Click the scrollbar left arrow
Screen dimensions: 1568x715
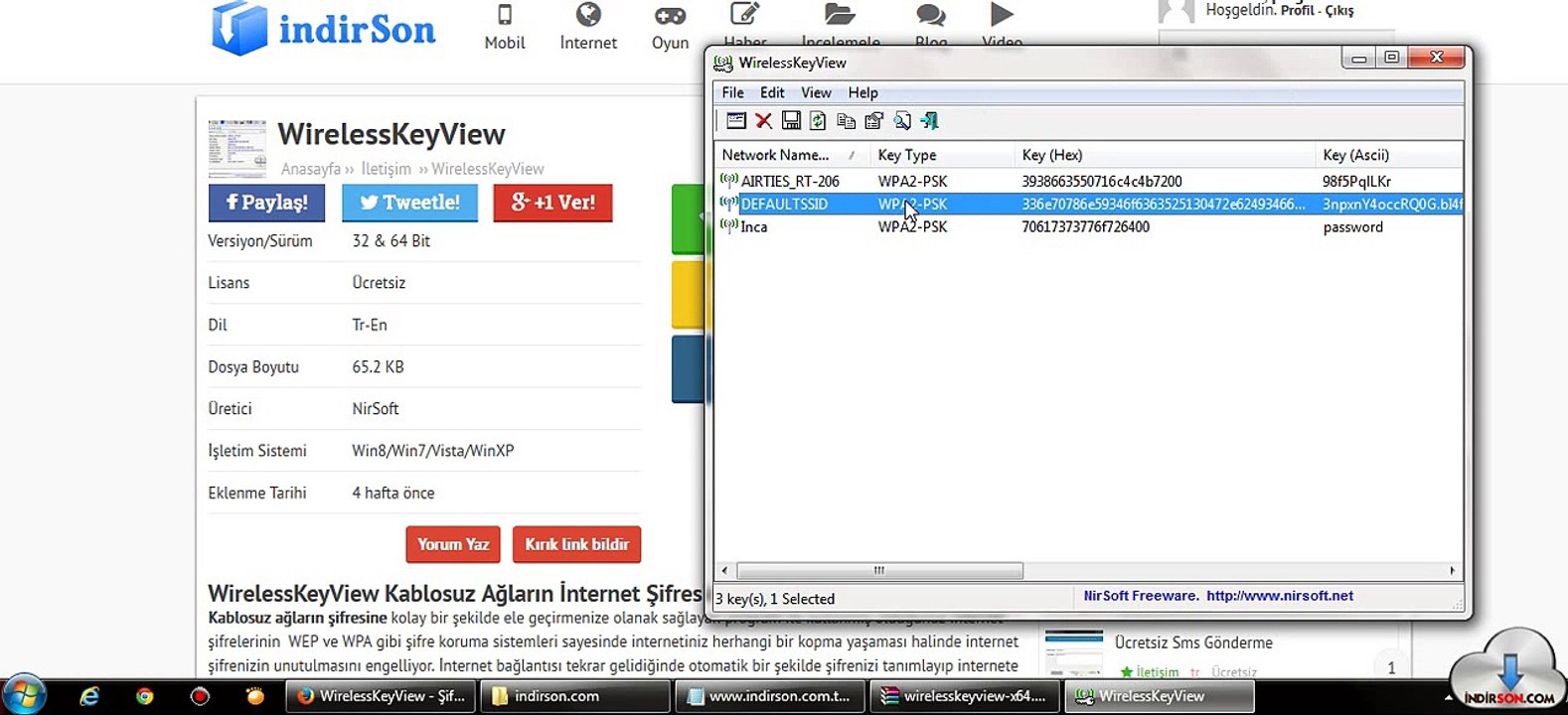(x=724, y=570)
